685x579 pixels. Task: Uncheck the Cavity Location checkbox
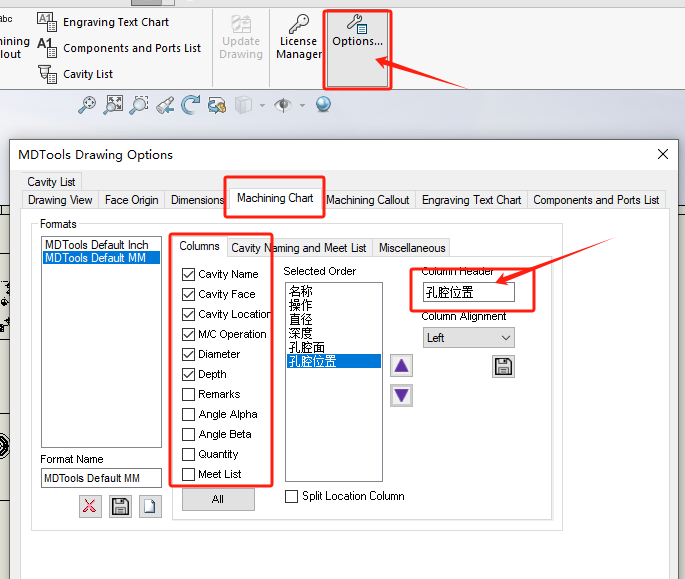[x=188, y=314]
